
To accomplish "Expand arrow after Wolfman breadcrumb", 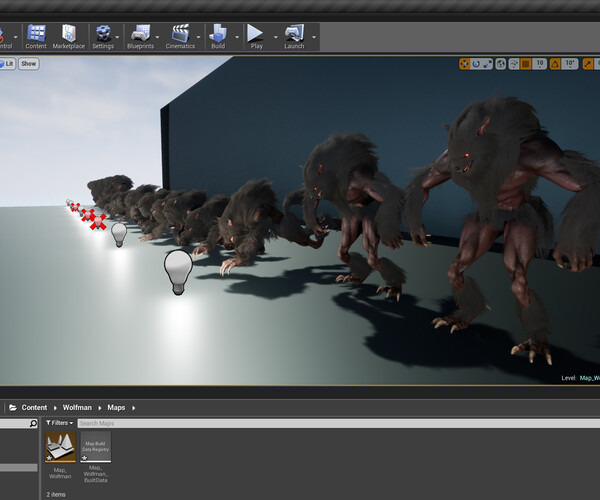I will pos(99,408).
